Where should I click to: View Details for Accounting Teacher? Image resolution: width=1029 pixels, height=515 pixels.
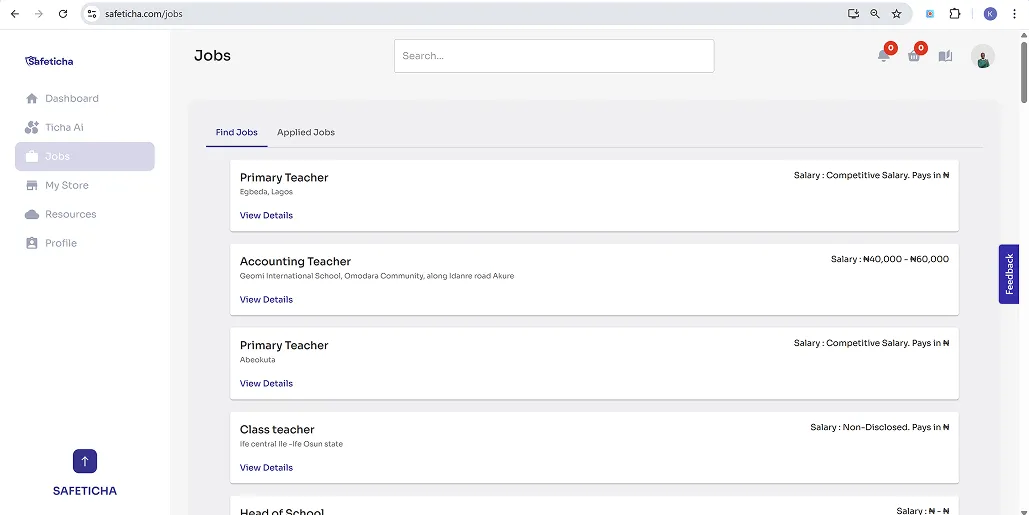266,299
